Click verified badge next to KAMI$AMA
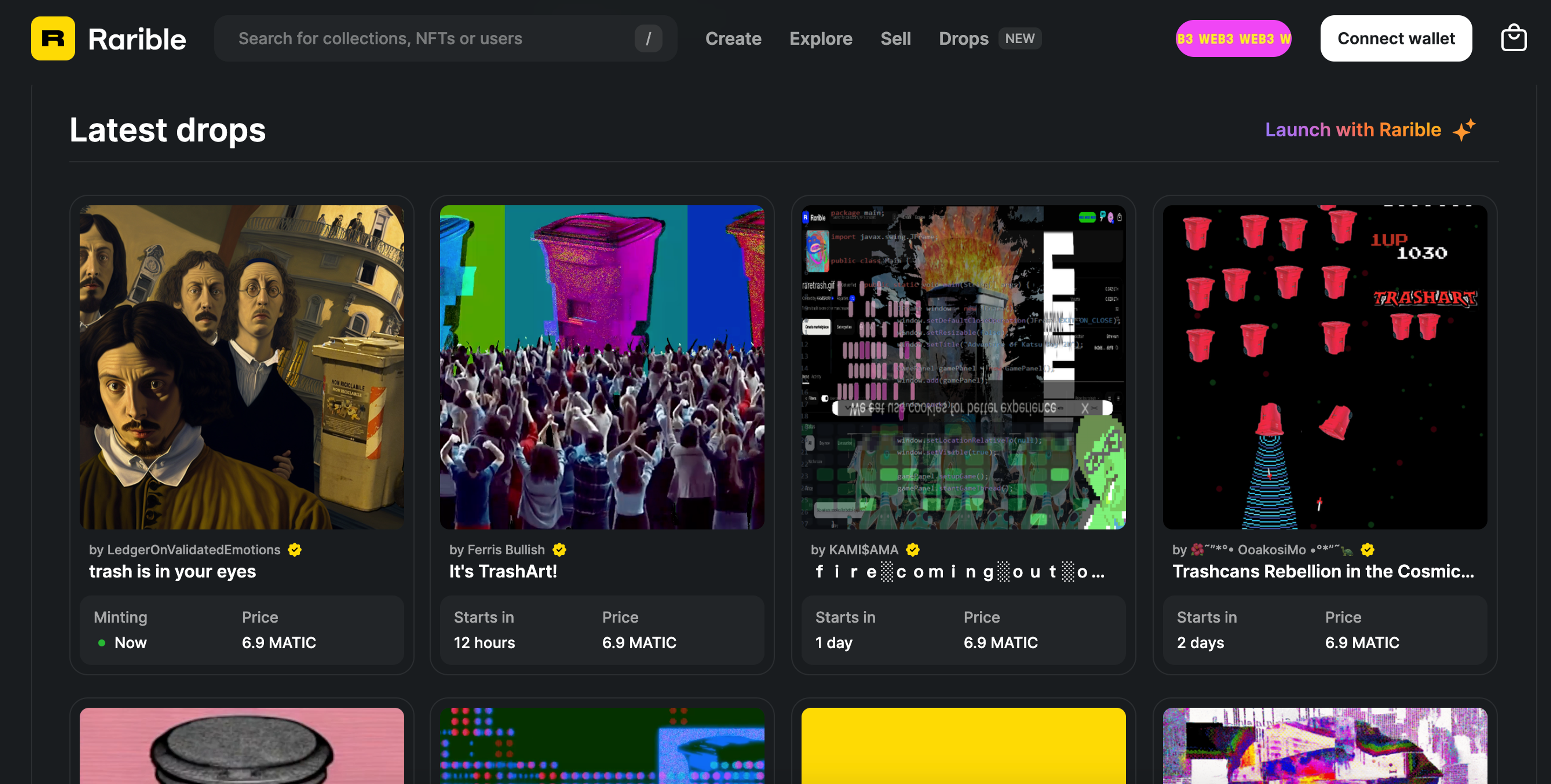 pyautogui.click(x=913, y=549)
